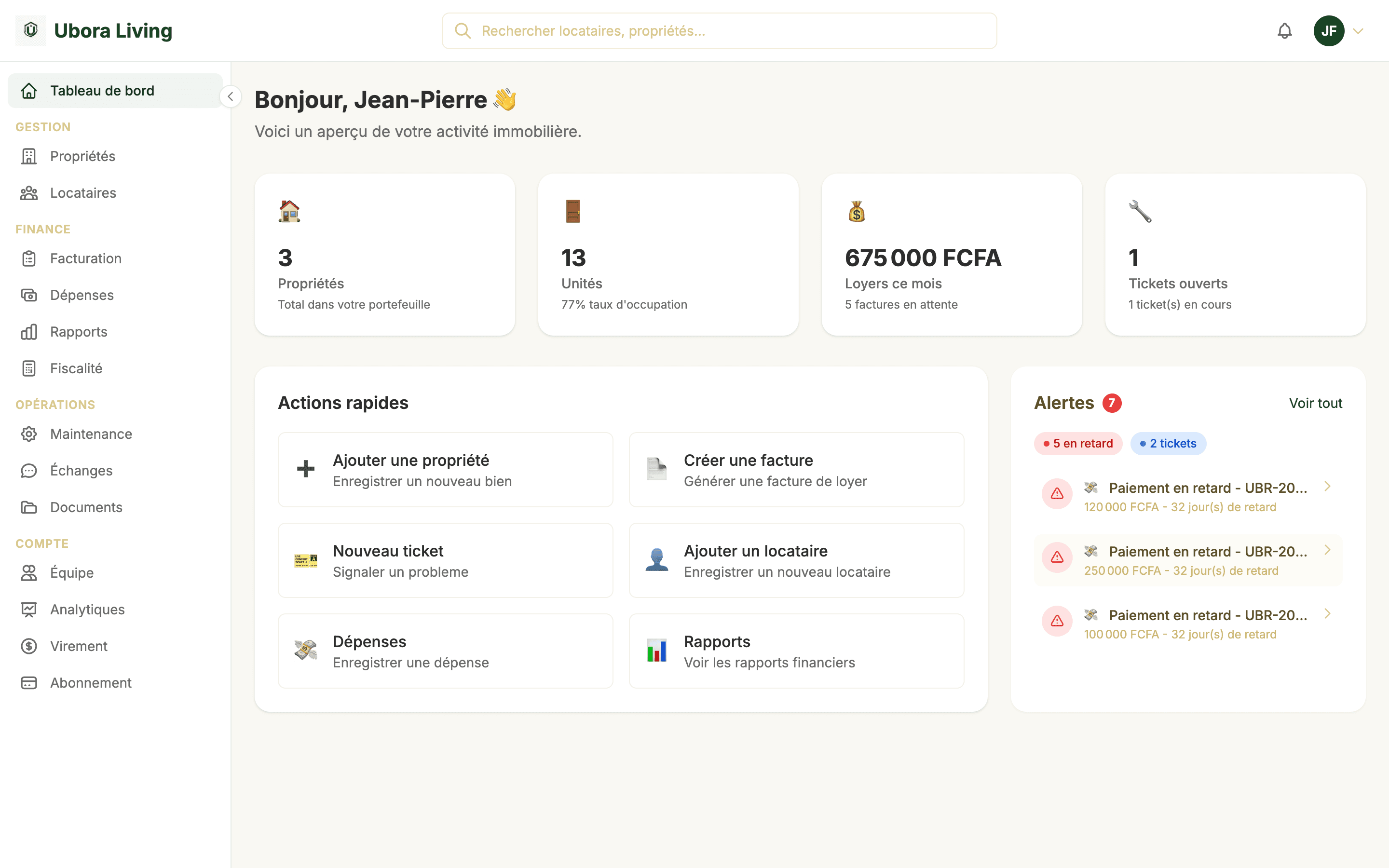Click the wrench on Tickets ouverts card
Screen dimensions: 1389x868
click(x=1140, y=211)
